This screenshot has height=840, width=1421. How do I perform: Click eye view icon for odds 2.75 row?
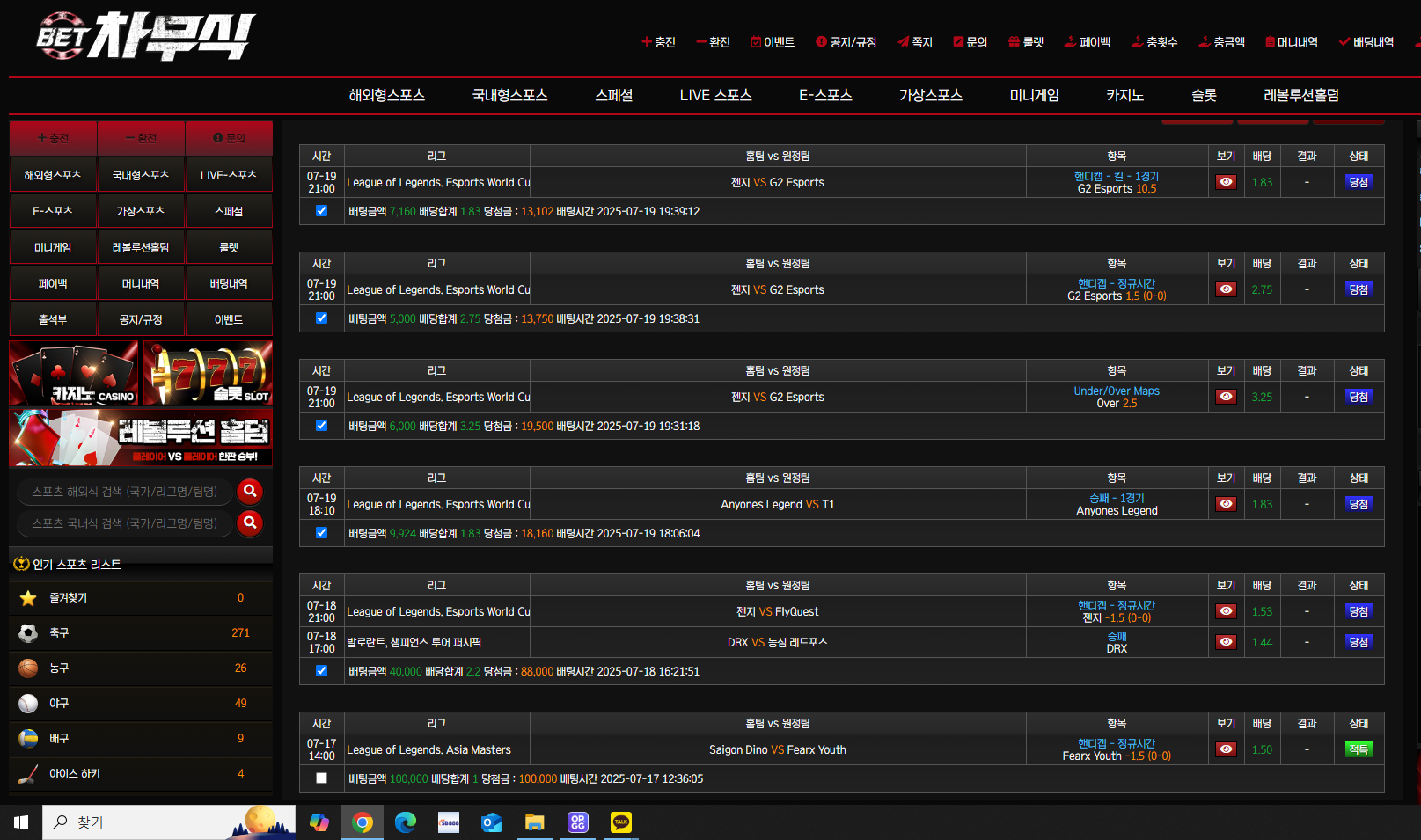point(1226,289)
